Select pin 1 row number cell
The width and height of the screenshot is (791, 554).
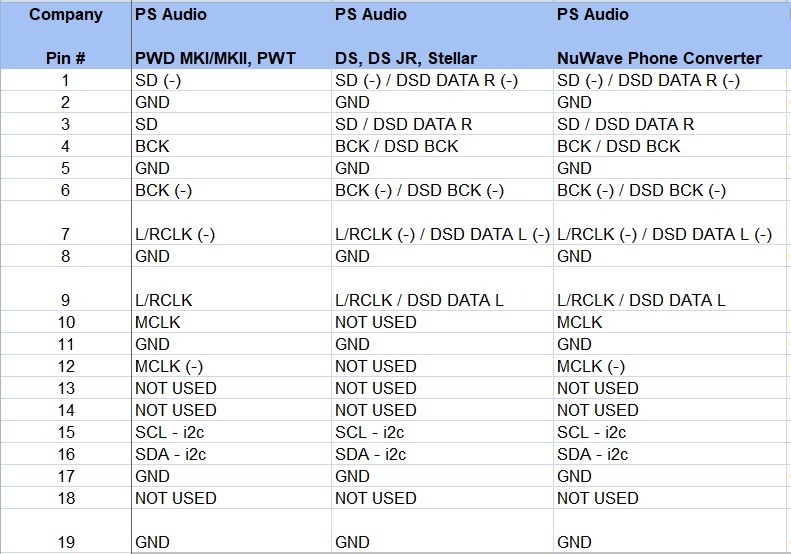click(66, 80)
